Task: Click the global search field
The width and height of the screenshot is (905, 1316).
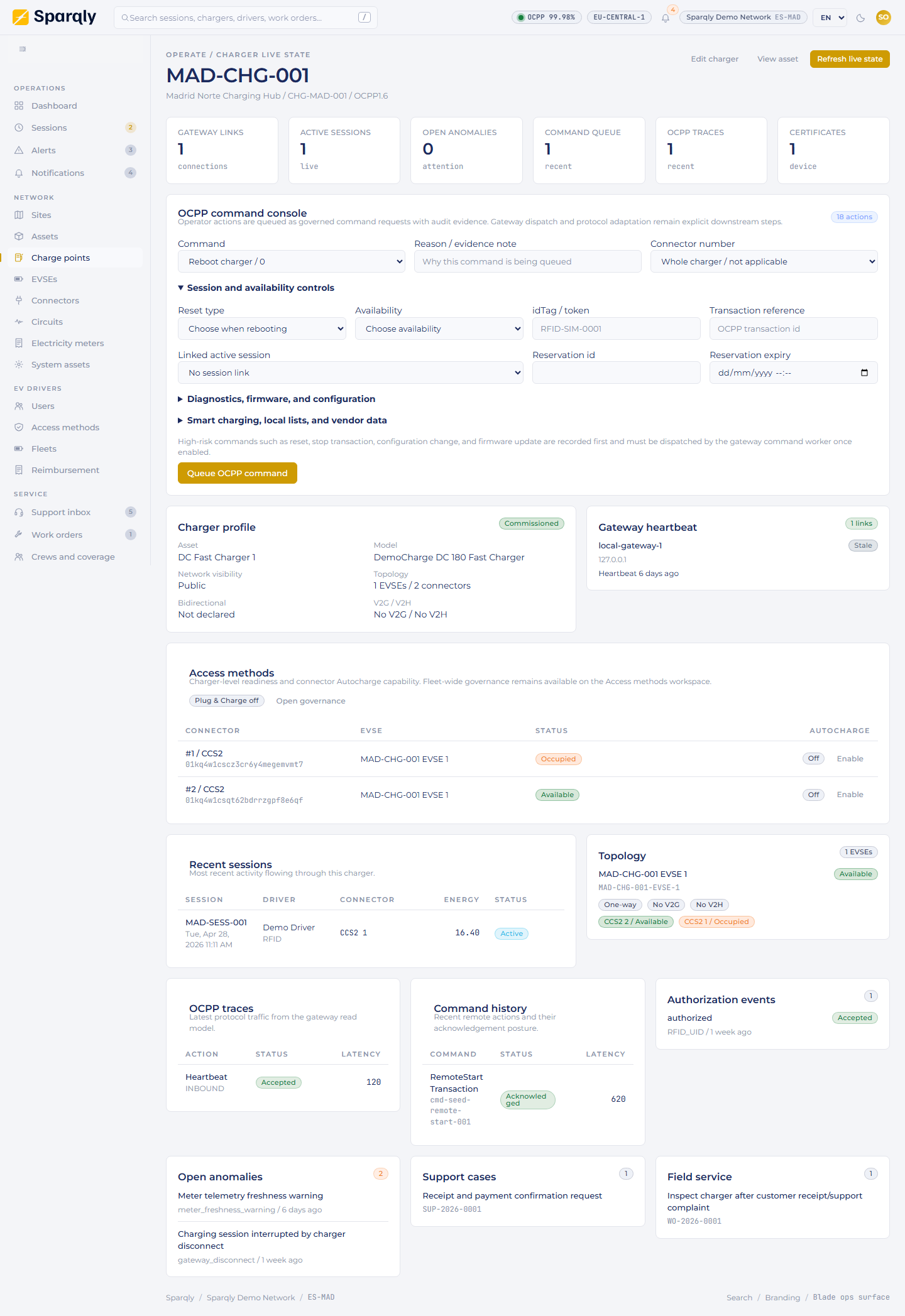Action: pyautogui.click(x=246, y=18)
